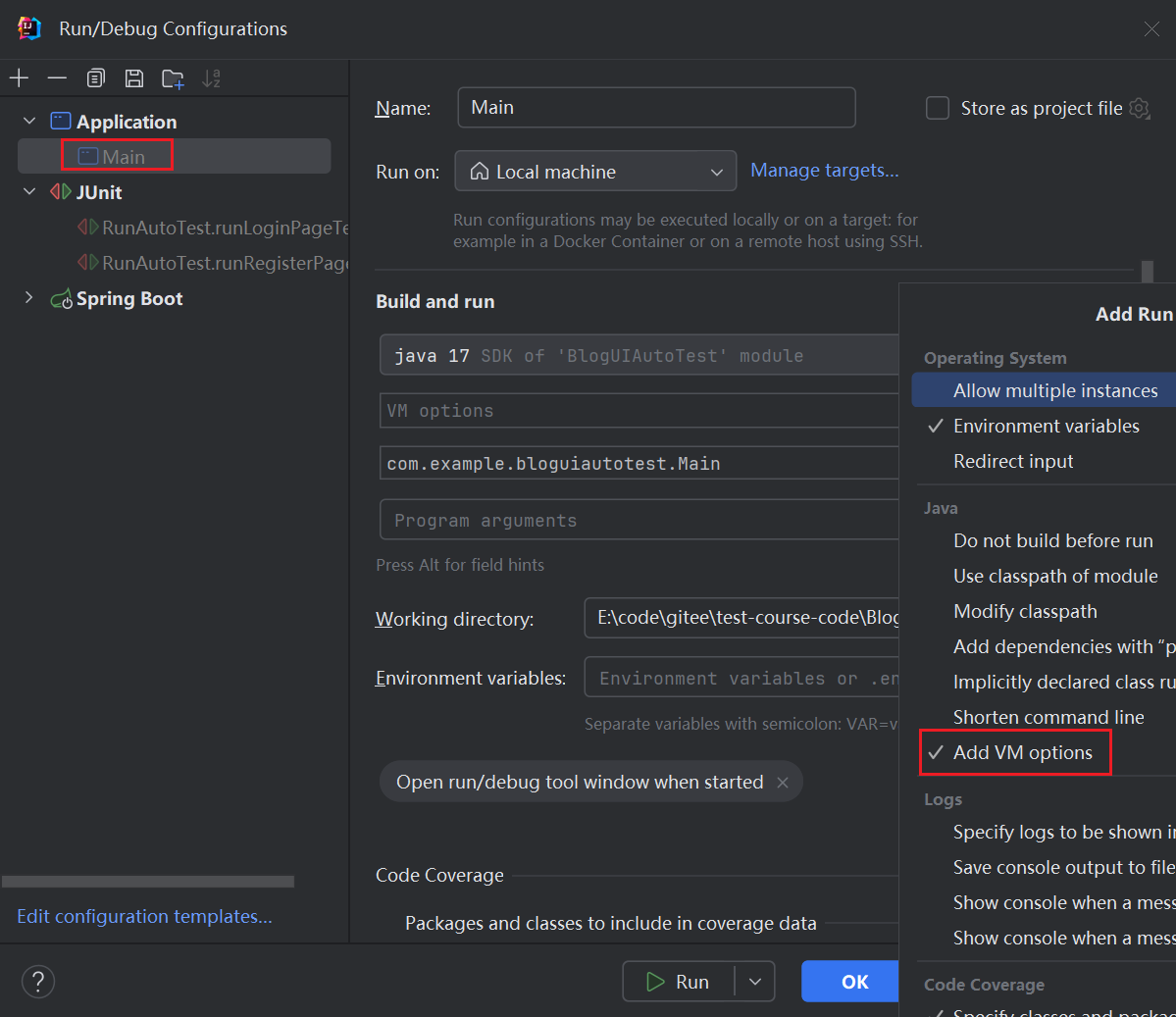Add a new run configuration
The height and width of the screenshot is (1017, 1176).
click(19, 78)
